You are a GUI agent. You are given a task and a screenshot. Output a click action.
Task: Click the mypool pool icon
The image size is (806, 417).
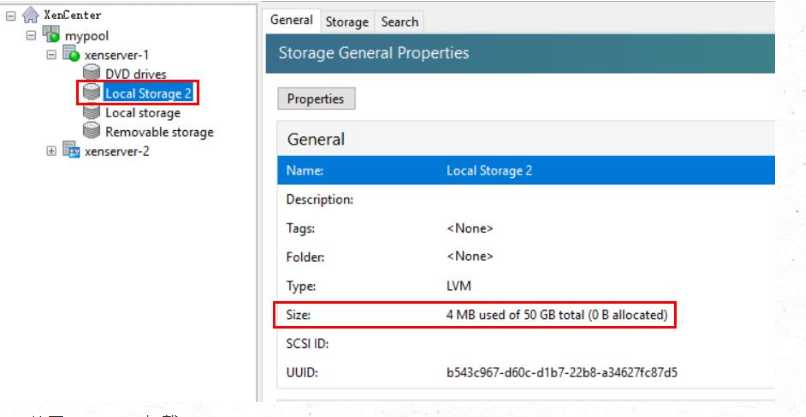click(51, 34)
